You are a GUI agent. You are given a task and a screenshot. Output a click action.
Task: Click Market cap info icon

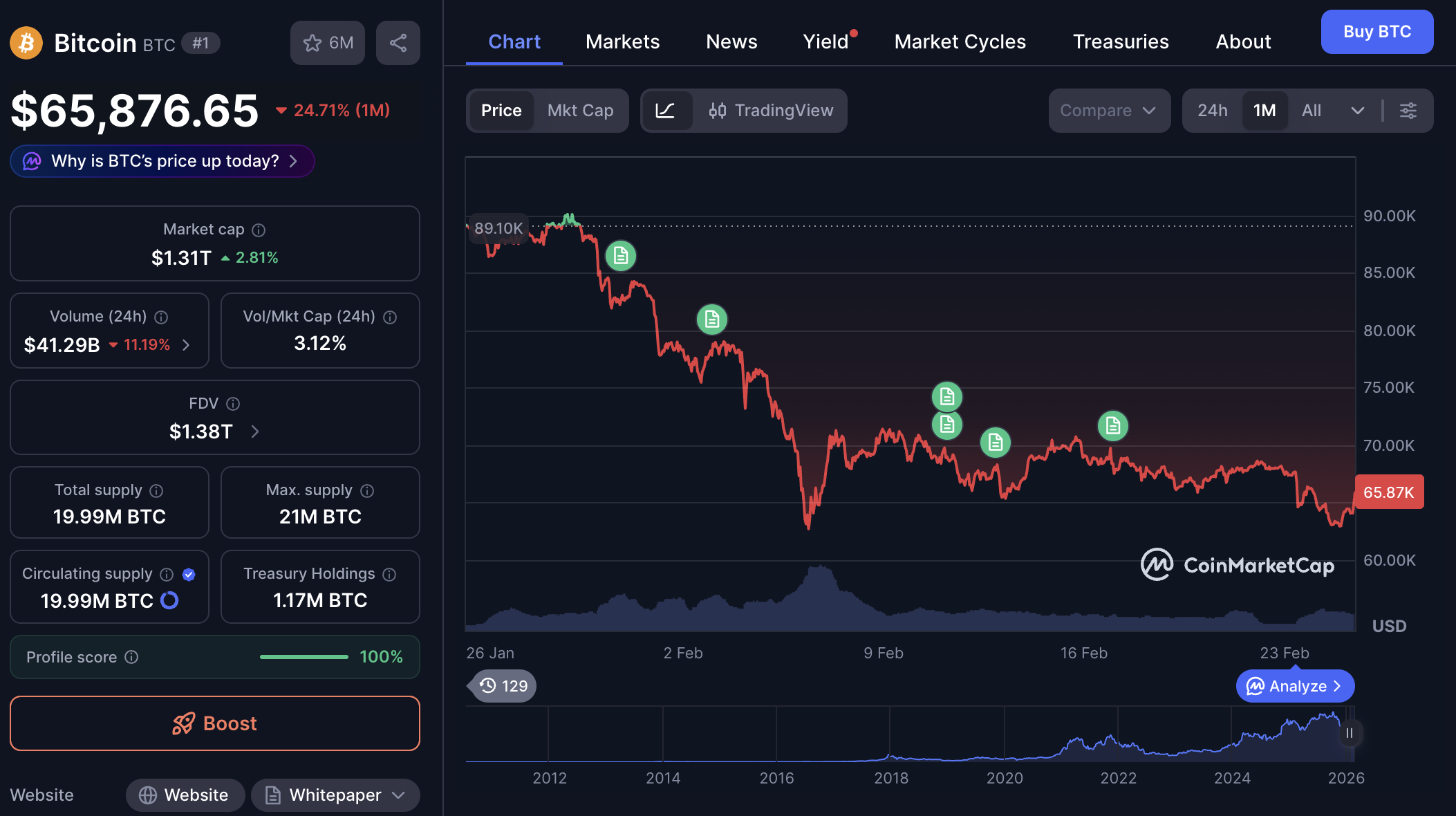(259, 230)
